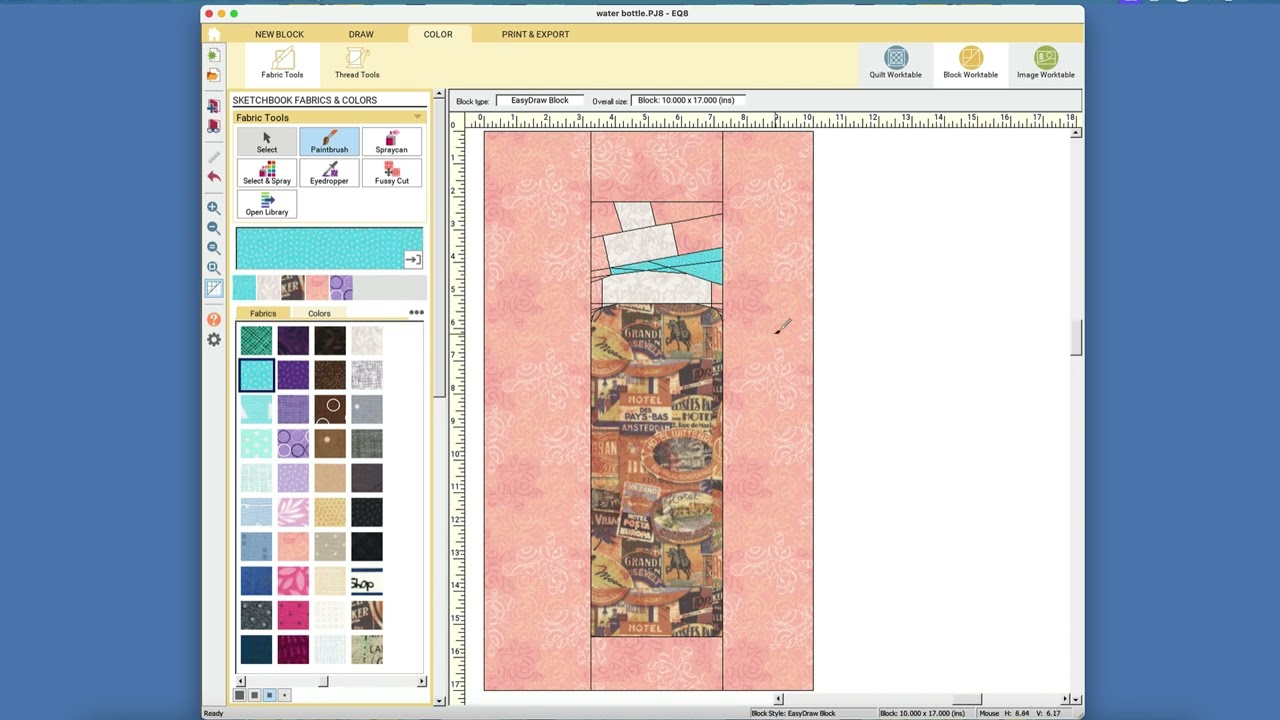Click the large selected fabric preview
The width and height of the screenshot is (1280, 720).
point(329,248)
